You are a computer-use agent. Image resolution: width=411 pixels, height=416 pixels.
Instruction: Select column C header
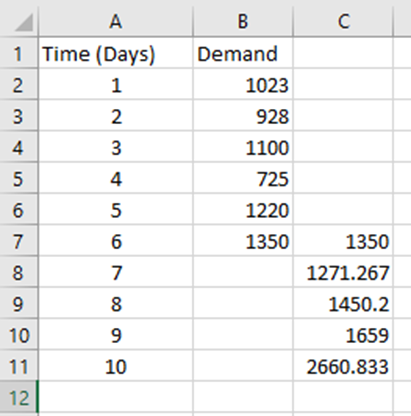(343, 22)
